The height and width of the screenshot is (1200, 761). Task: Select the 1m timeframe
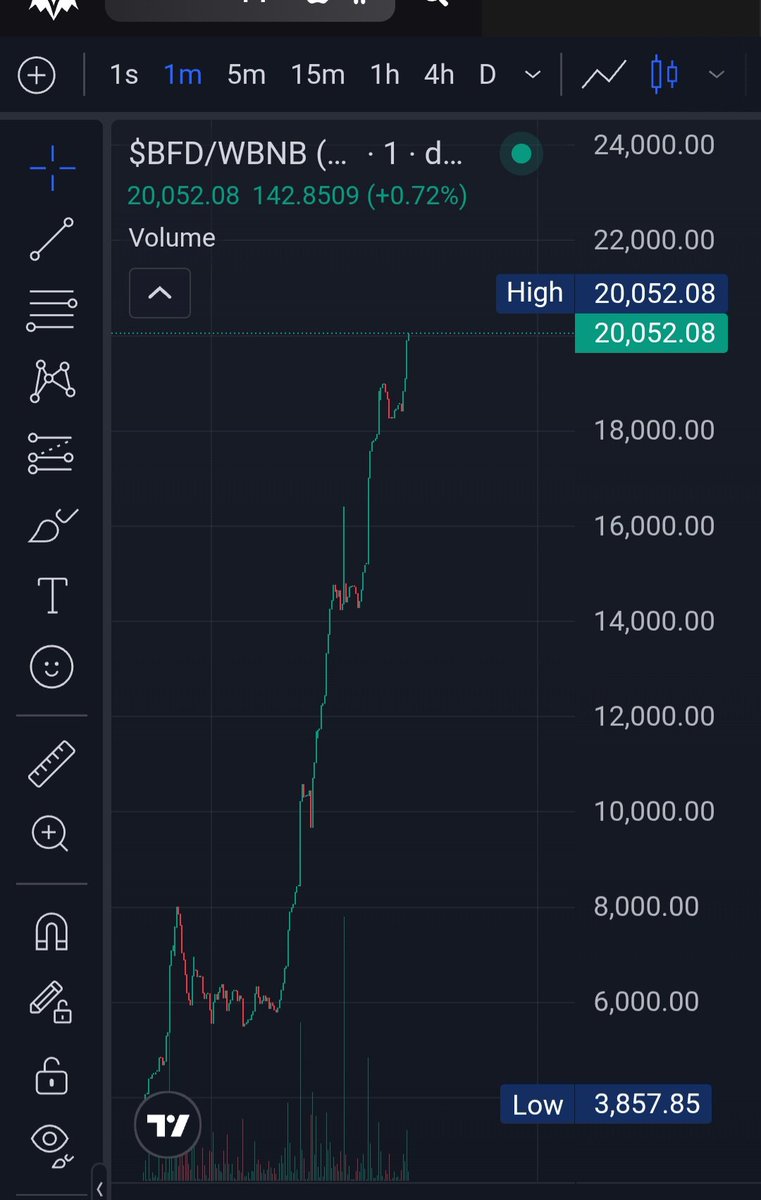tap(183, 75)
